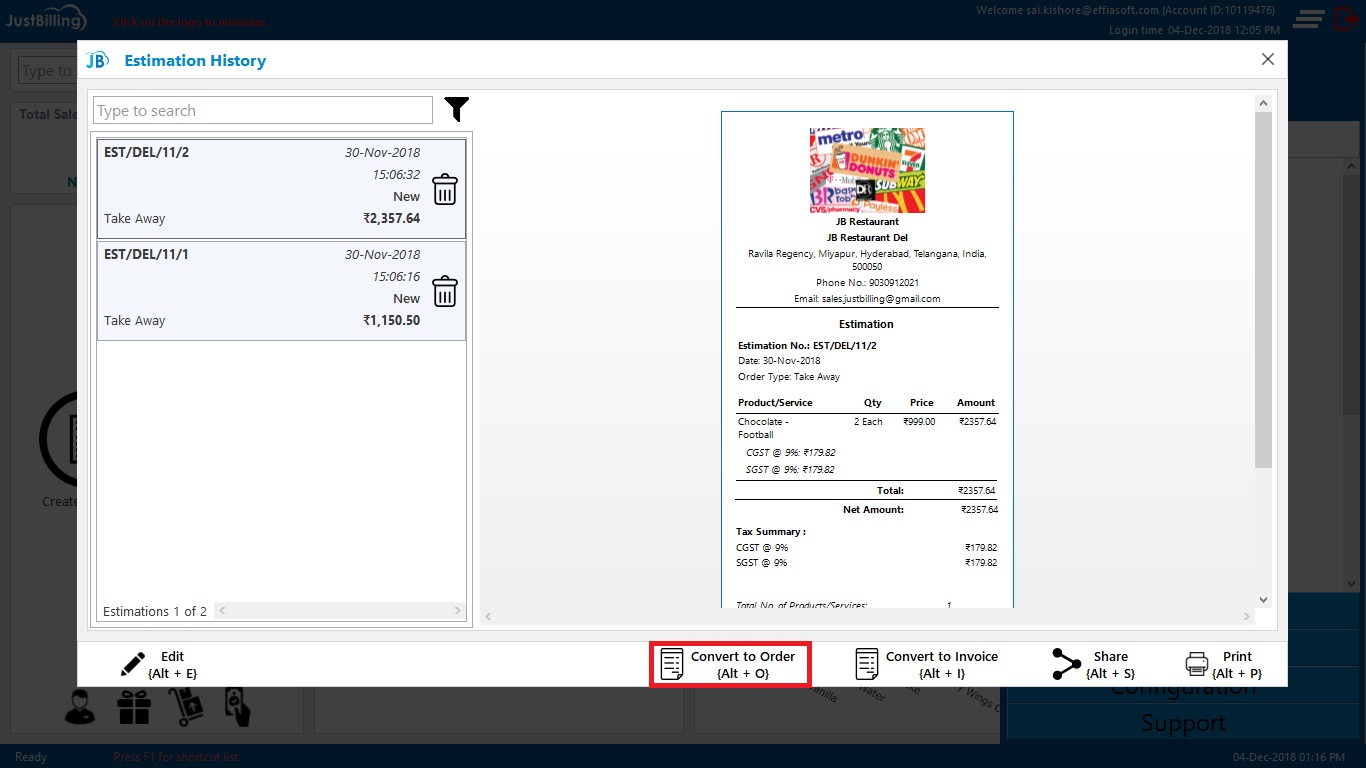Focus the Type to search field
Image resolution: width=1366 pixels, height=768 pixels.
point(263,110)
